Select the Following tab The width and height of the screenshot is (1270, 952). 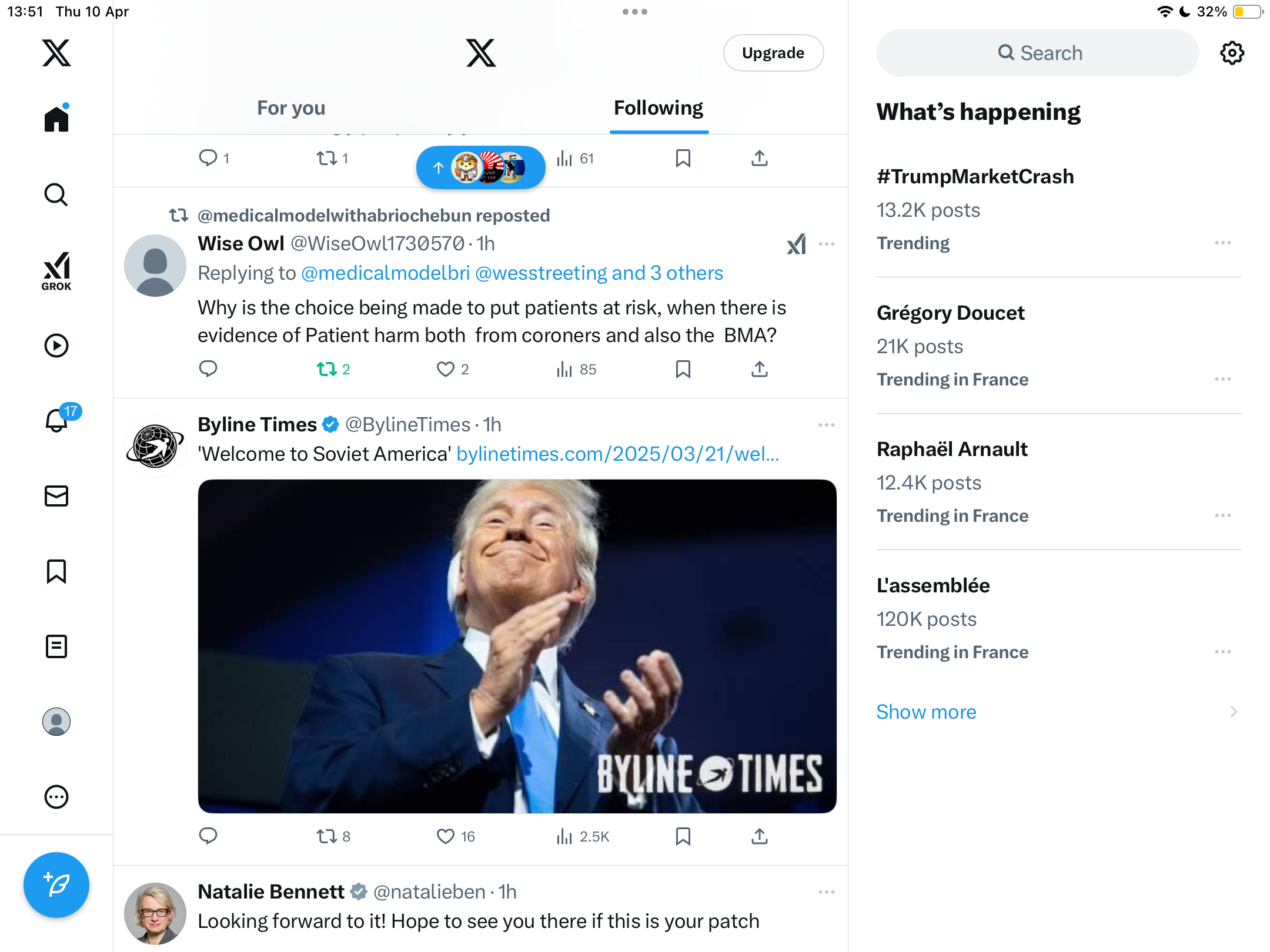pos(659,108)
